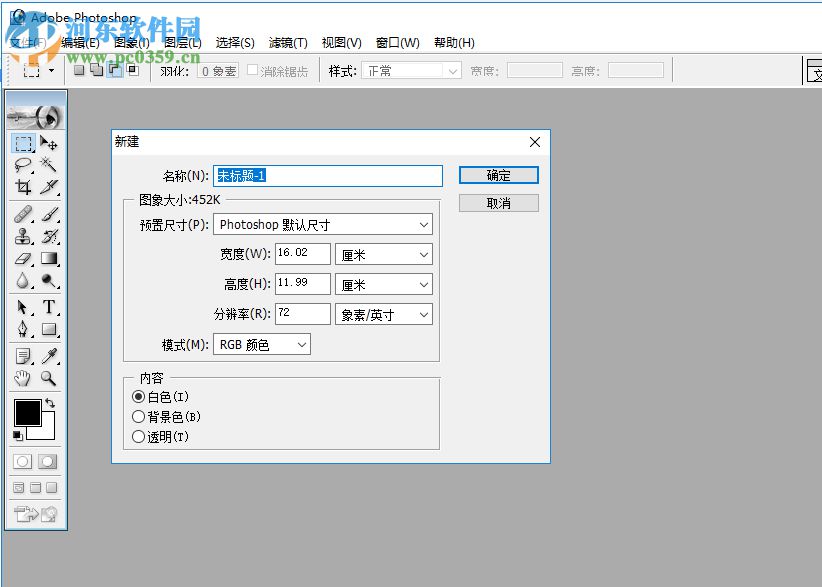This screenshot has height=587, width=822.
Task: Select the Hand tool
Action: [x=23, y=379]
